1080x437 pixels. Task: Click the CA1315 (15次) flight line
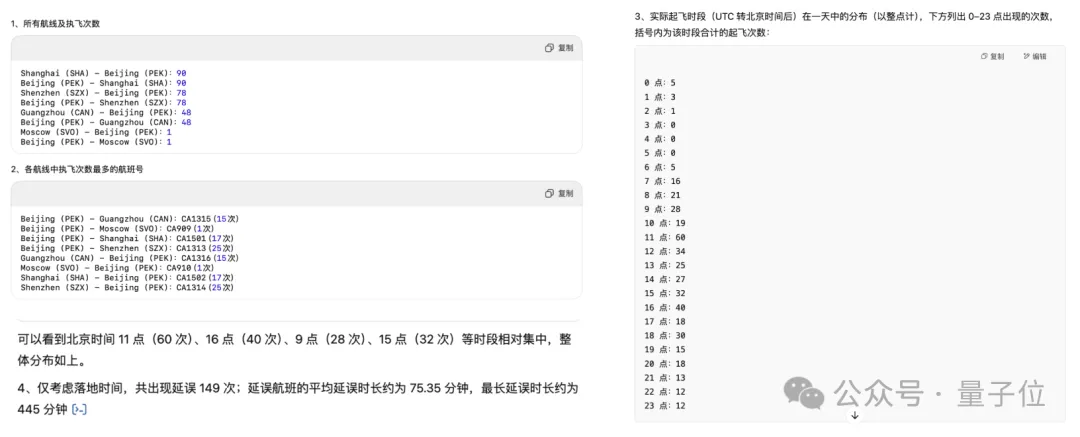click(x=130, y=218)
